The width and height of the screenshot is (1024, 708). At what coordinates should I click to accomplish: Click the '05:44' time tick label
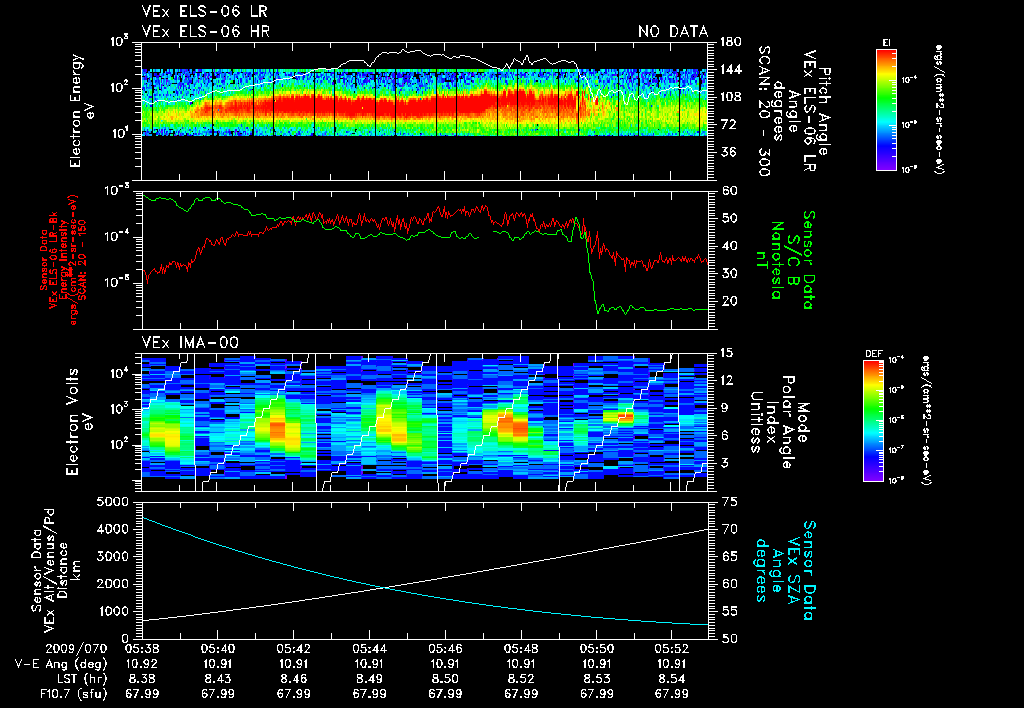[370, 650]
